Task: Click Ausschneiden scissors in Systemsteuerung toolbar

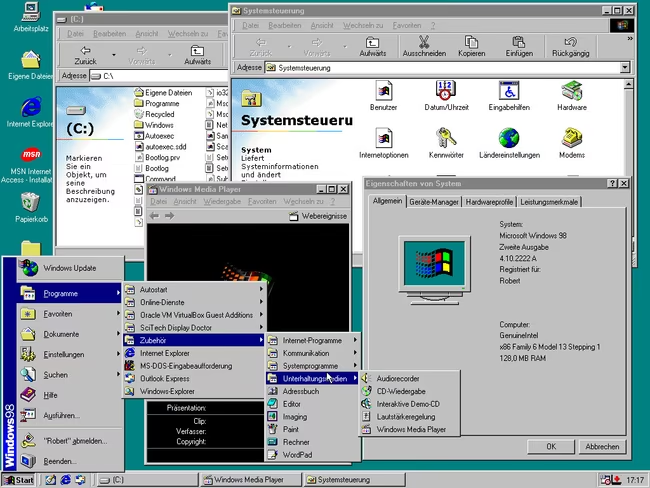Action: pyautogui.click(x=424, y=46)
